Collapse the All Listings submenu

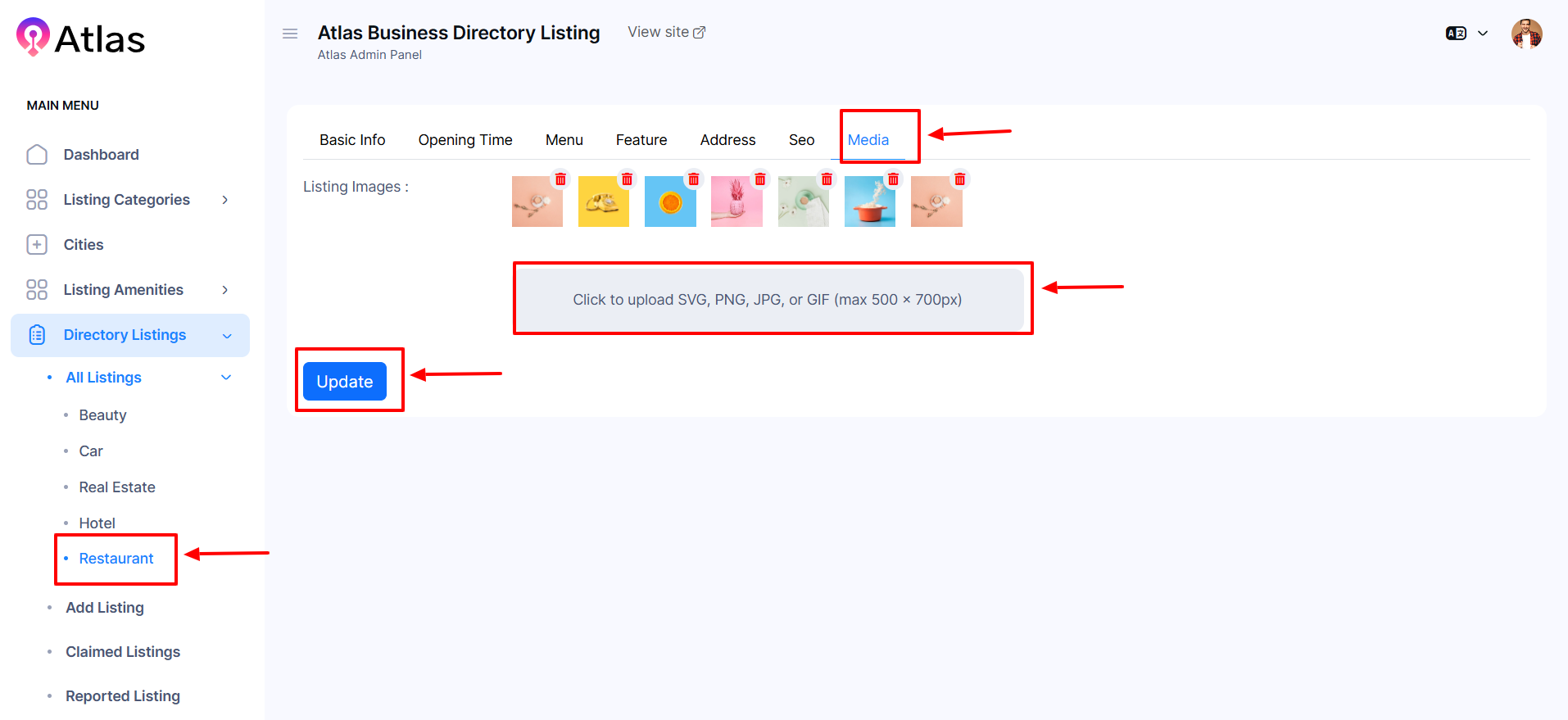[x=226, y=378]
